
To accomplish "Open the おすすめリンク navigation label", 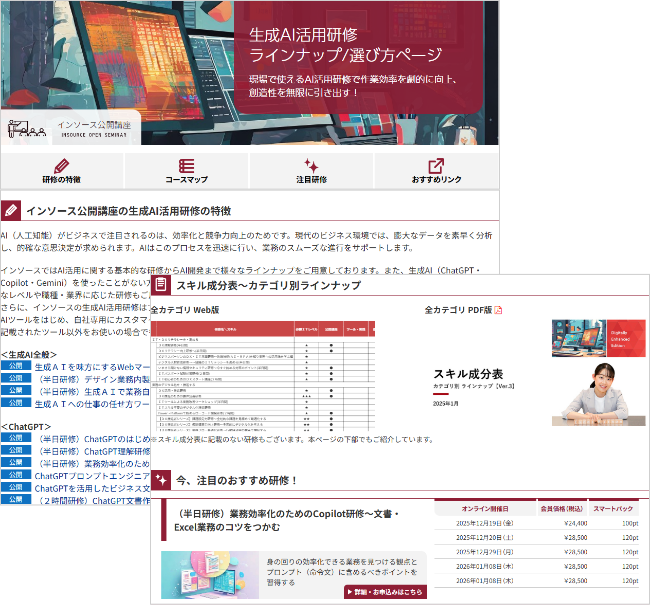I will (436, 180).
